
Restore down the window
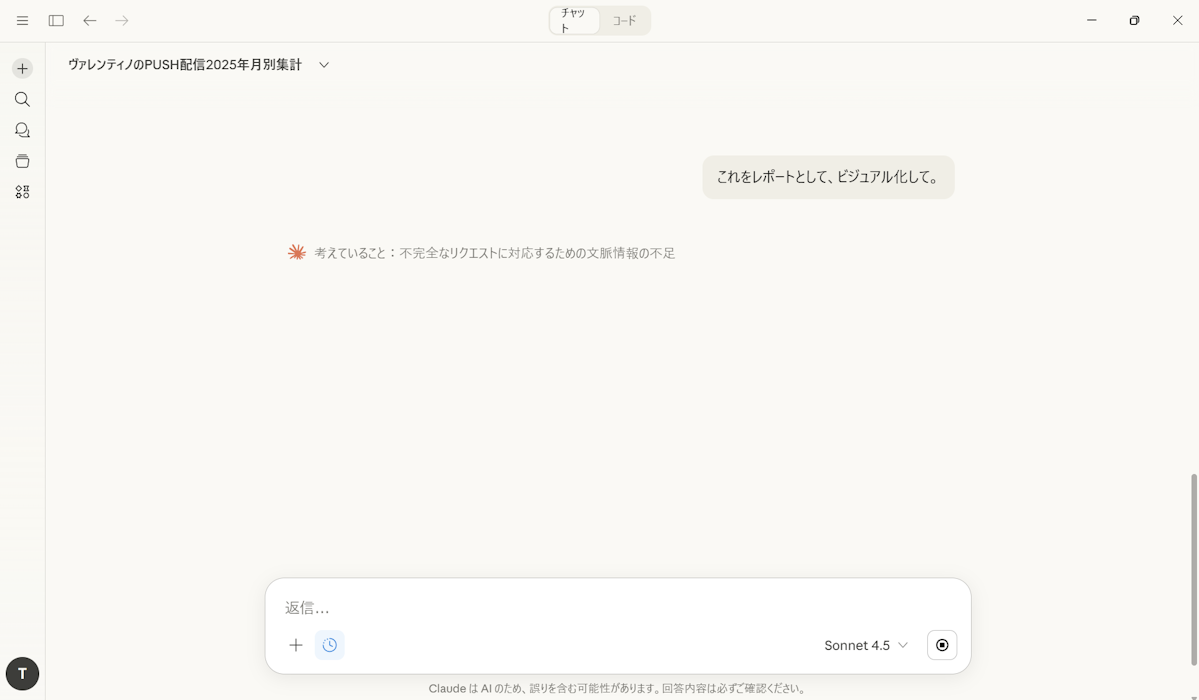click(x=1135, y=21)
